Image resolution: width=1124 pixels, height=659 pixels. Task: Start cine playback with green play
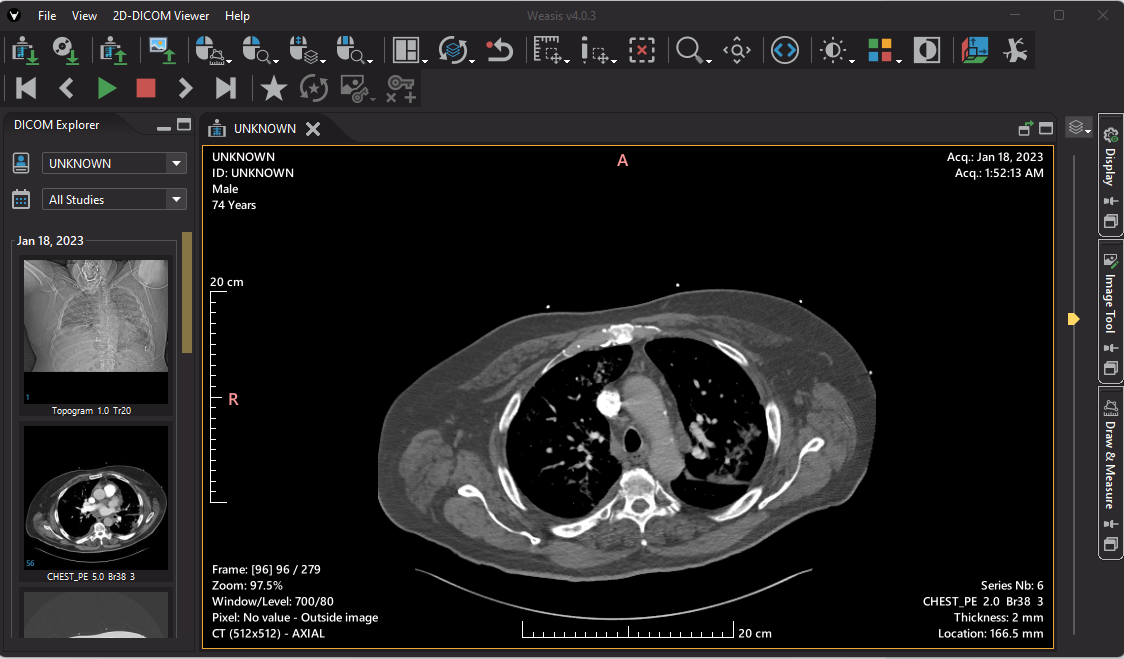[107, 88]
